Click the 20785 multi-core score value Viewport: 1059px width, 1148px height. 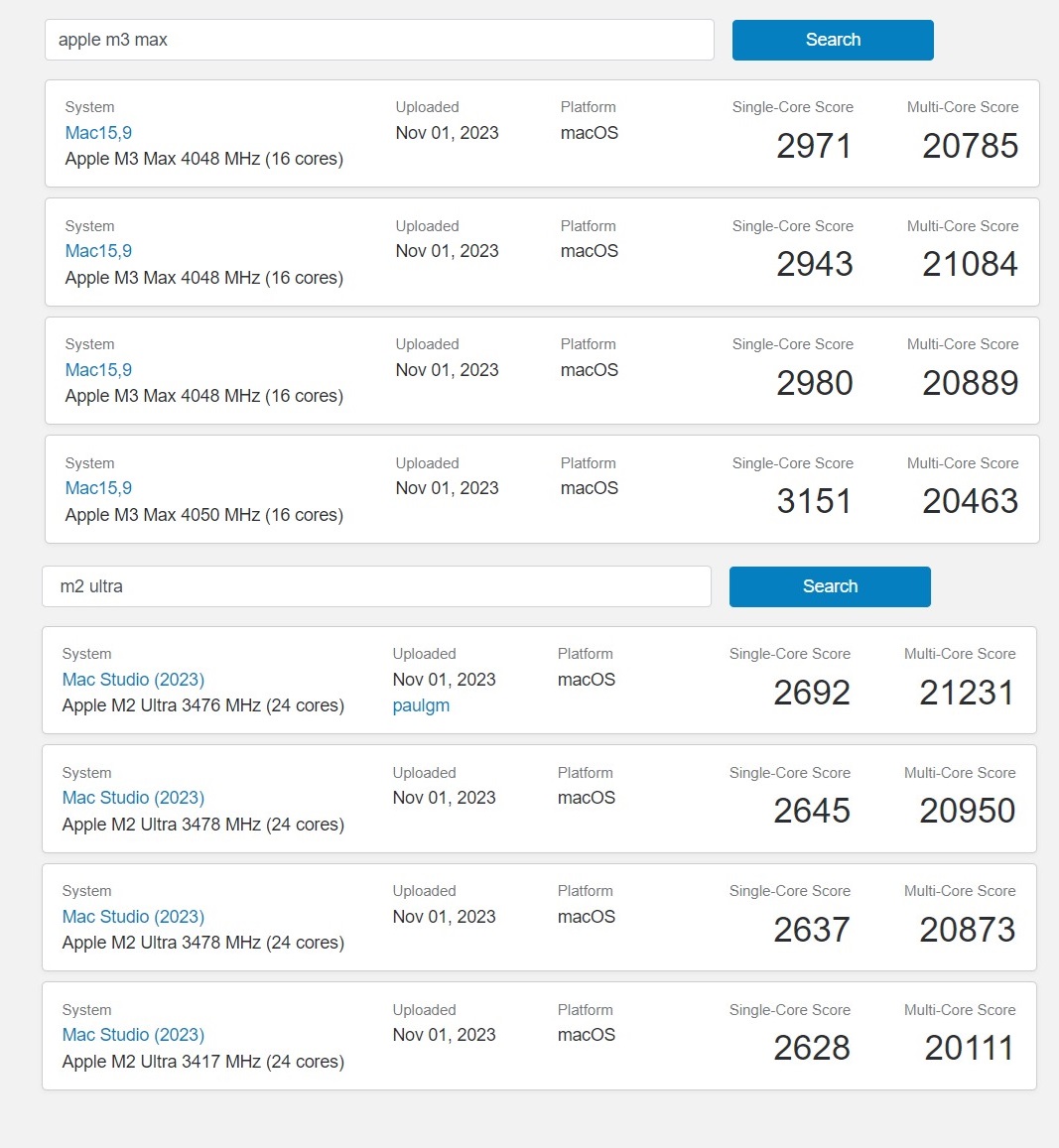point(970,146)
